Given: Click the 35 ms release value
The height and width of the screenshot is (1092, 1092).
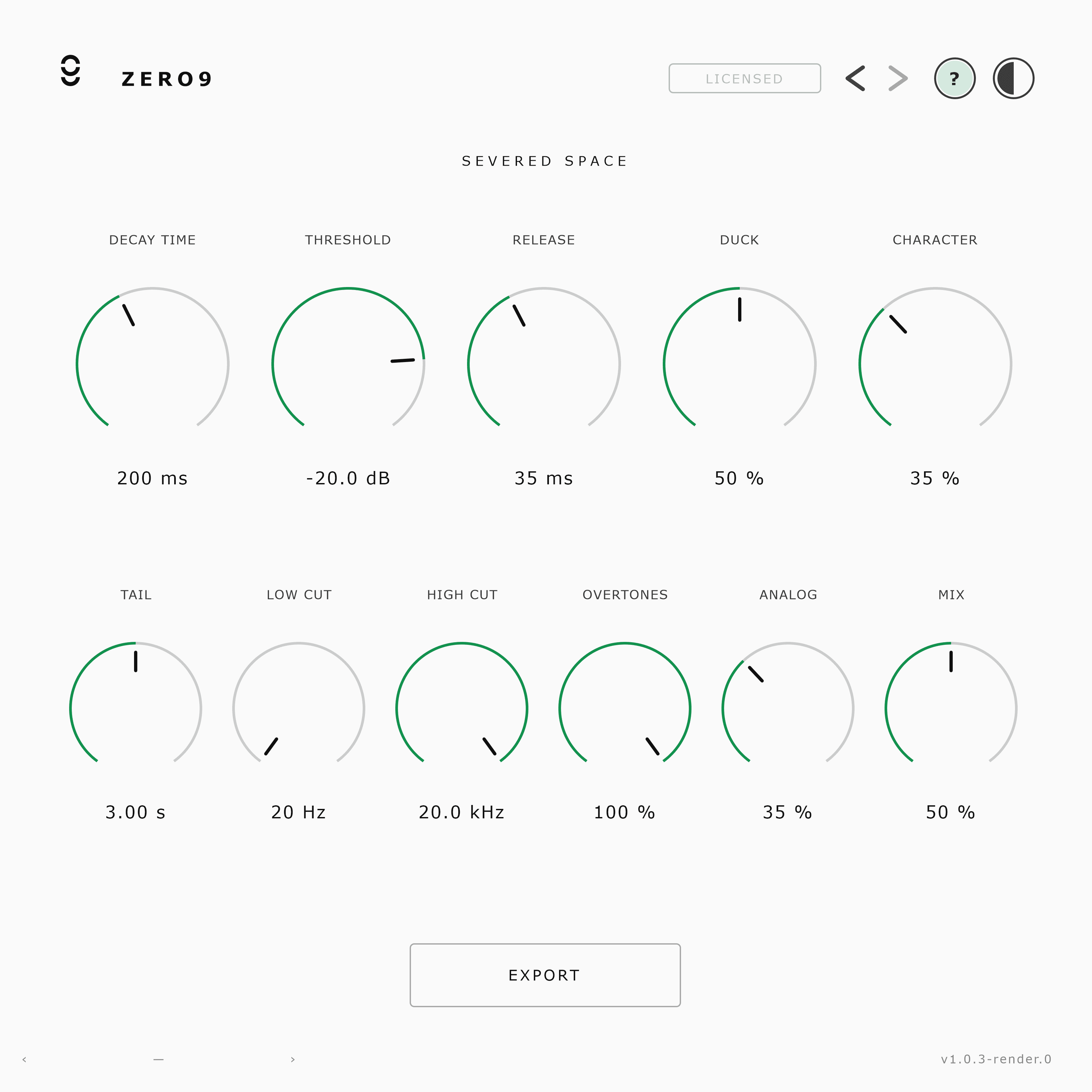Looking at the screenshot, I should point(544,478).
